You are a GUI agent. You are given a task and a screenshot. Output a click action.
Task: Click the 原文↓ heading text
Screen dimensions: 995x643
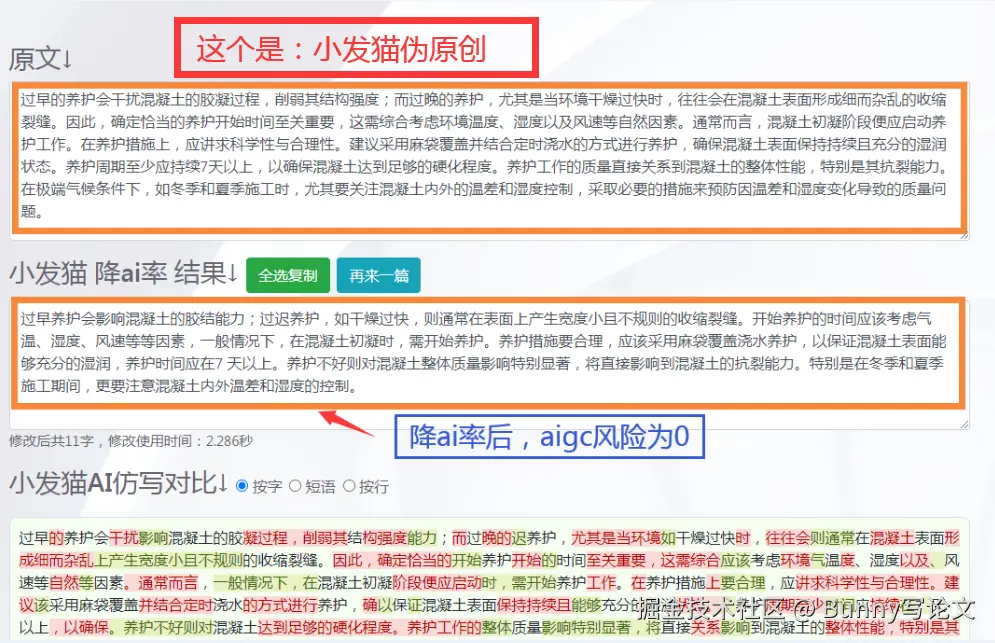click(x=41, y=59)
